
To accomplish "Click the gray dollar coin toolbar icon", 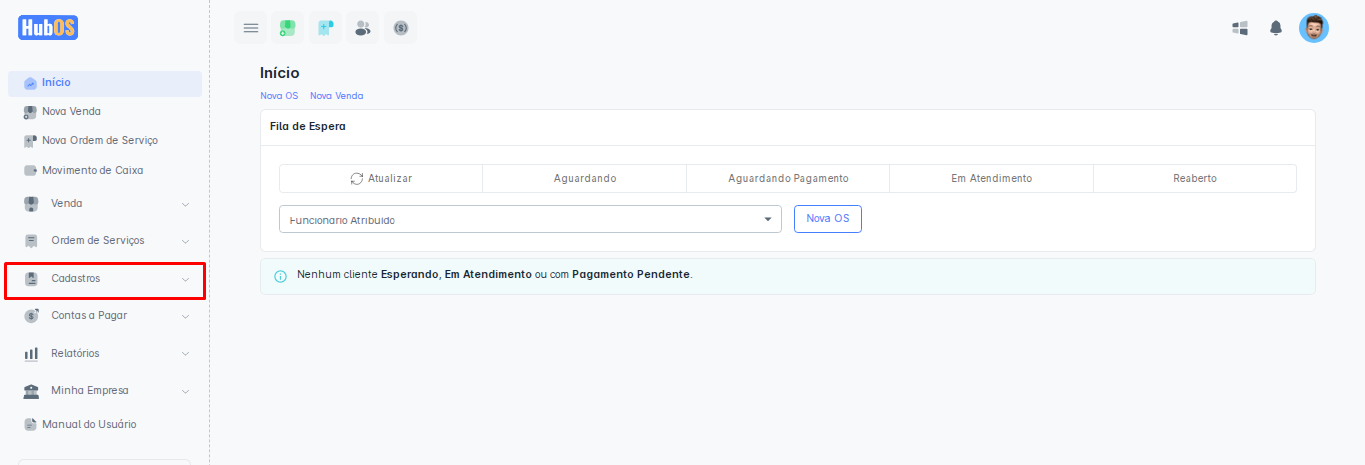I will (401, 28).
